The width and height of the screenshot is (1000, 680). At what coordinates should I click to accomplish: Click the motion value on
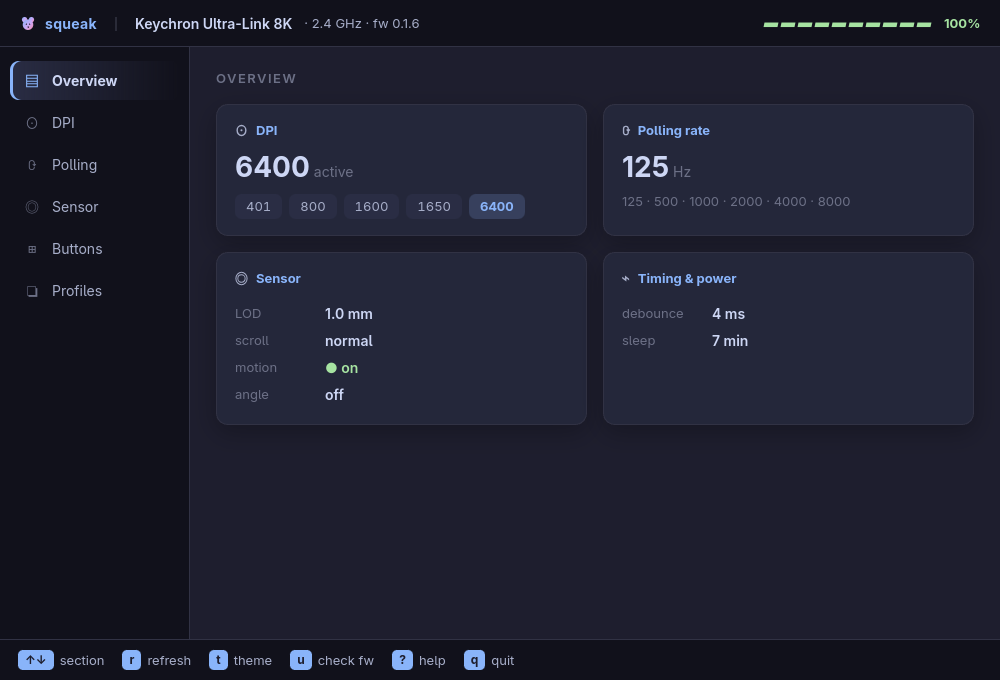(x=349, y=368)
